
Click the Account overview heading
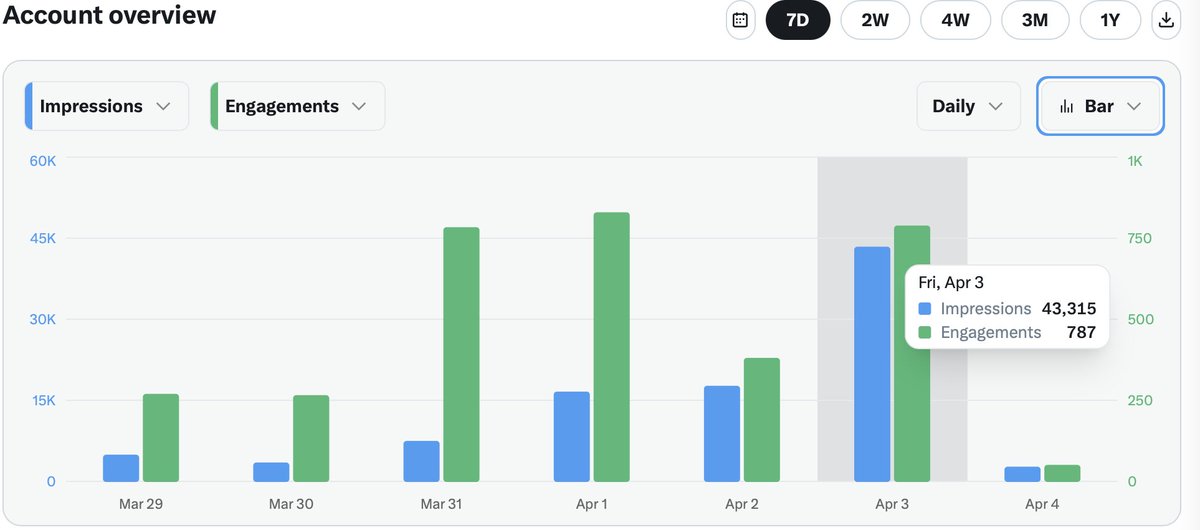[109, 15]
